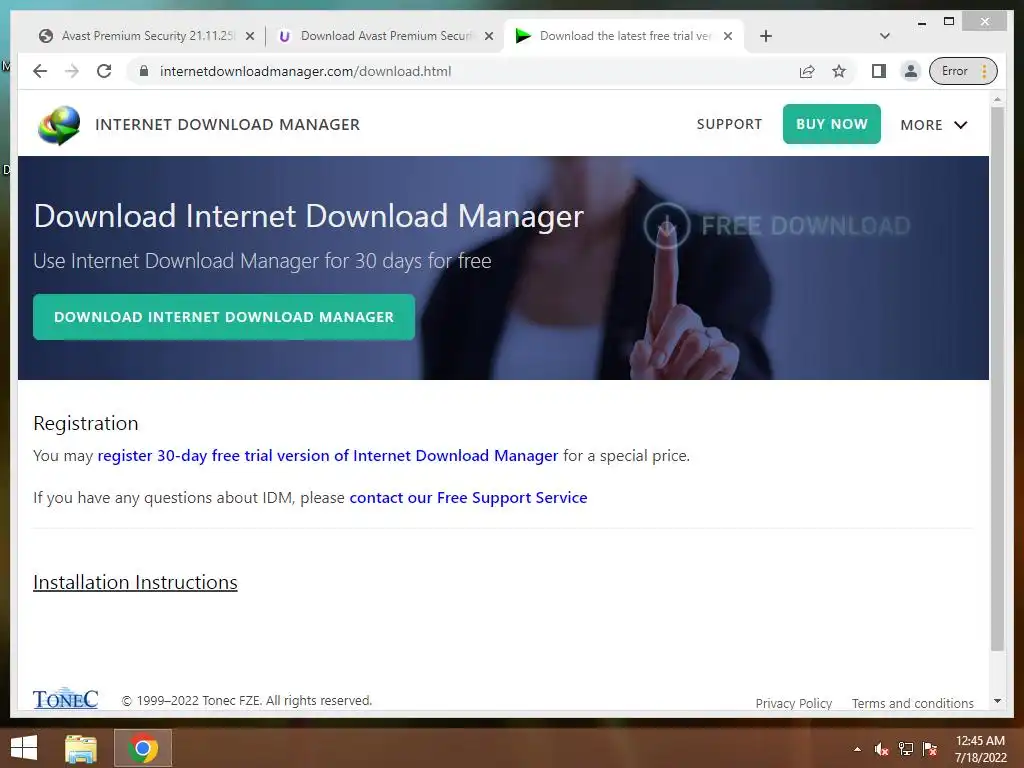Screen dimensions: 1024x768
Task: Click the copyright 1999–2022 Tonec FZE text
Action: coord(247,700)
